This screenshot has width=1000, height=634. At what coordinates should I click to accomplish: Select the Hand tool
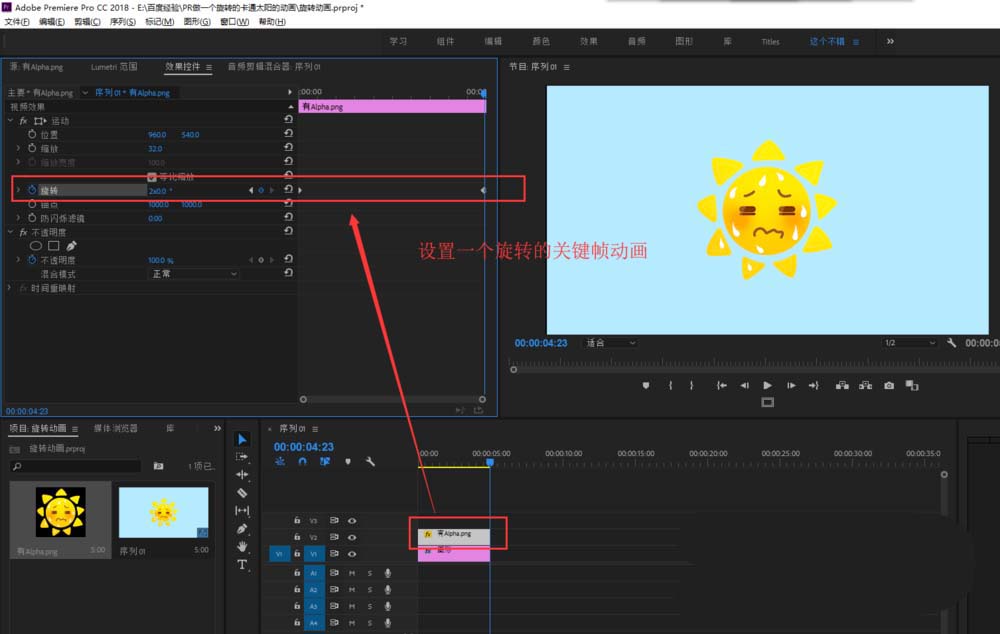pyautogui.click(x=242, y=547)
